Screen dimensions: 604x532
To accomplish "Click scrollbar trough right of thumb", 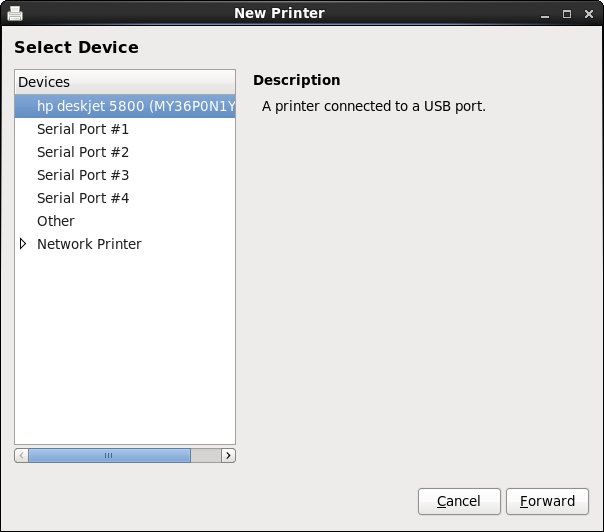I will pos(205,455).
